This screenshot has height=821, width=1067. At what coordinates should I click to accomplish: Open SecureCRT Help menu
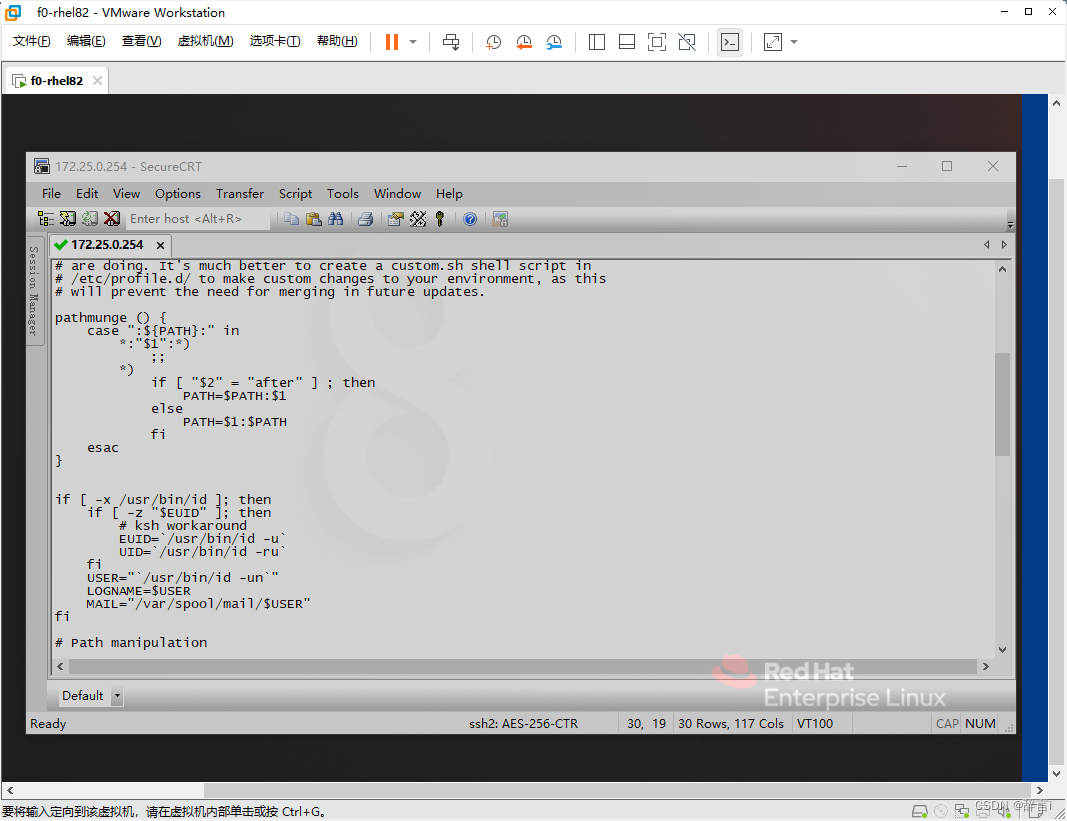point(449,193)
